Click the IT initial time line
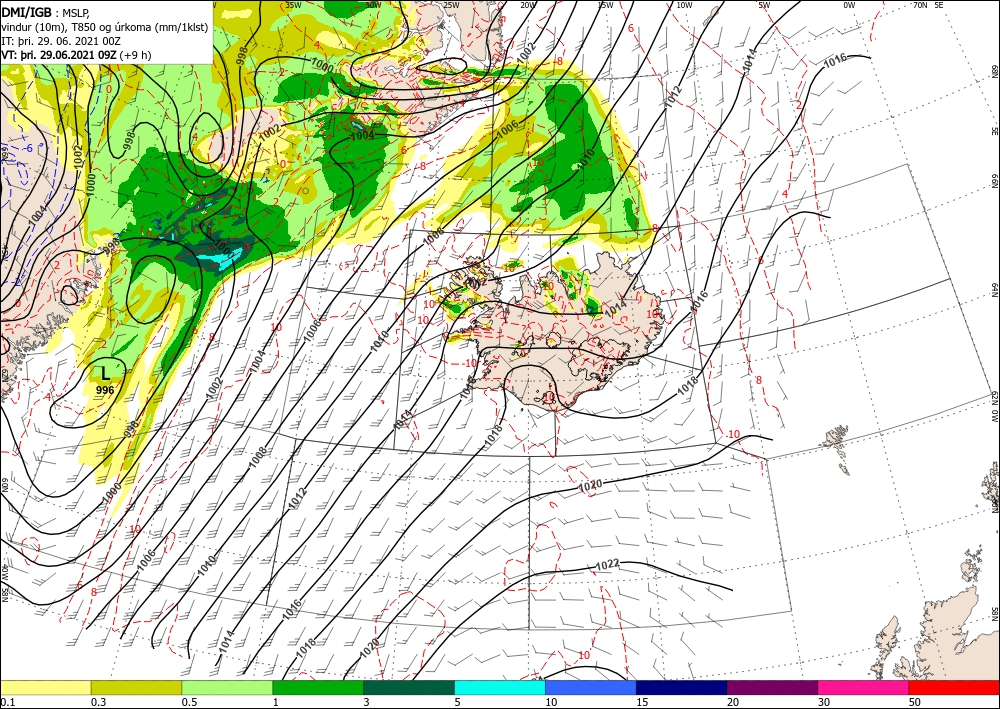1000x709 pixels. tap(61, 41)
